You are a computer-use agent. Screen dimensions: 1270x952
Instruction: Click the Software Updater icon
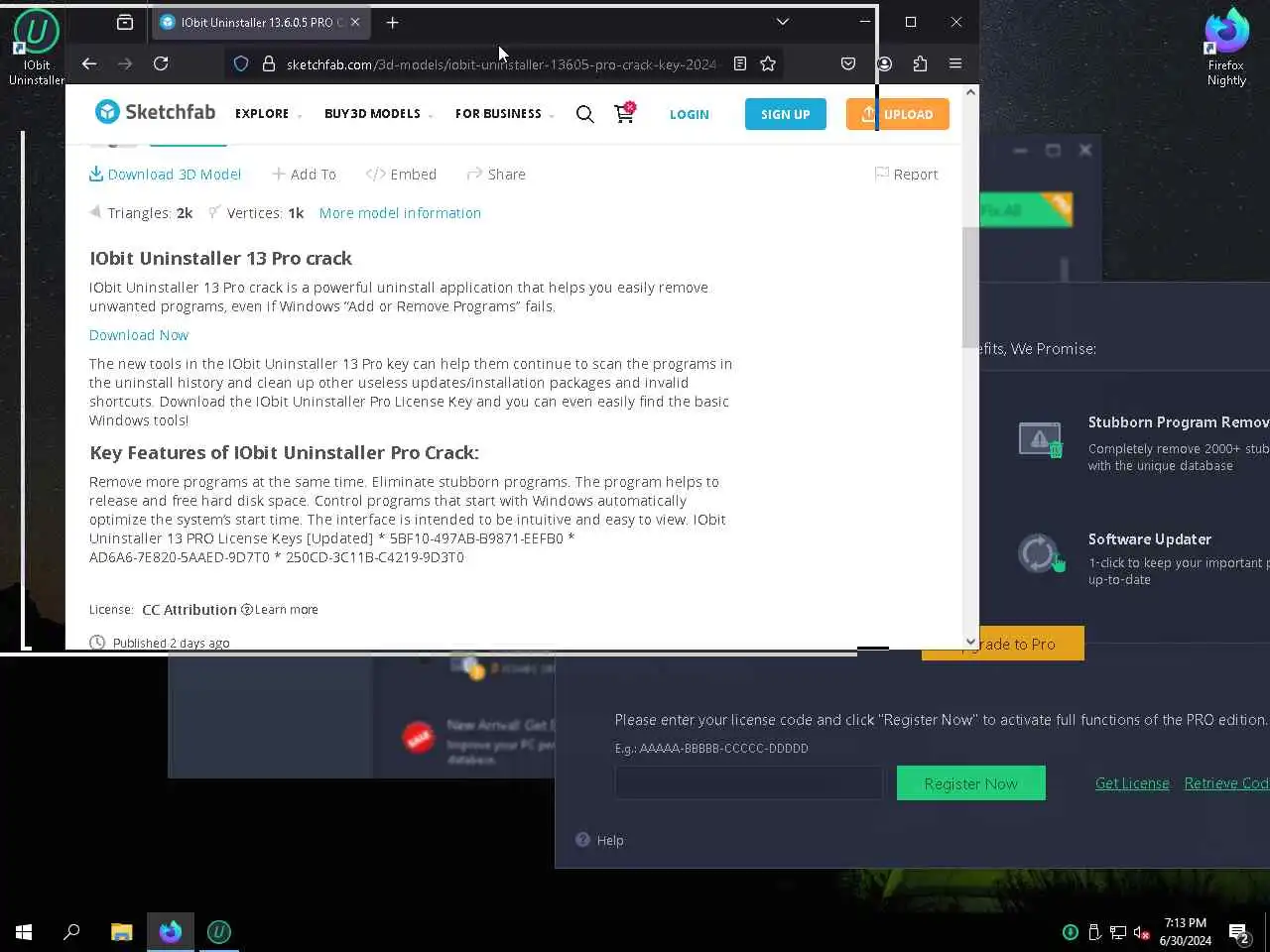click(1040, 553)
